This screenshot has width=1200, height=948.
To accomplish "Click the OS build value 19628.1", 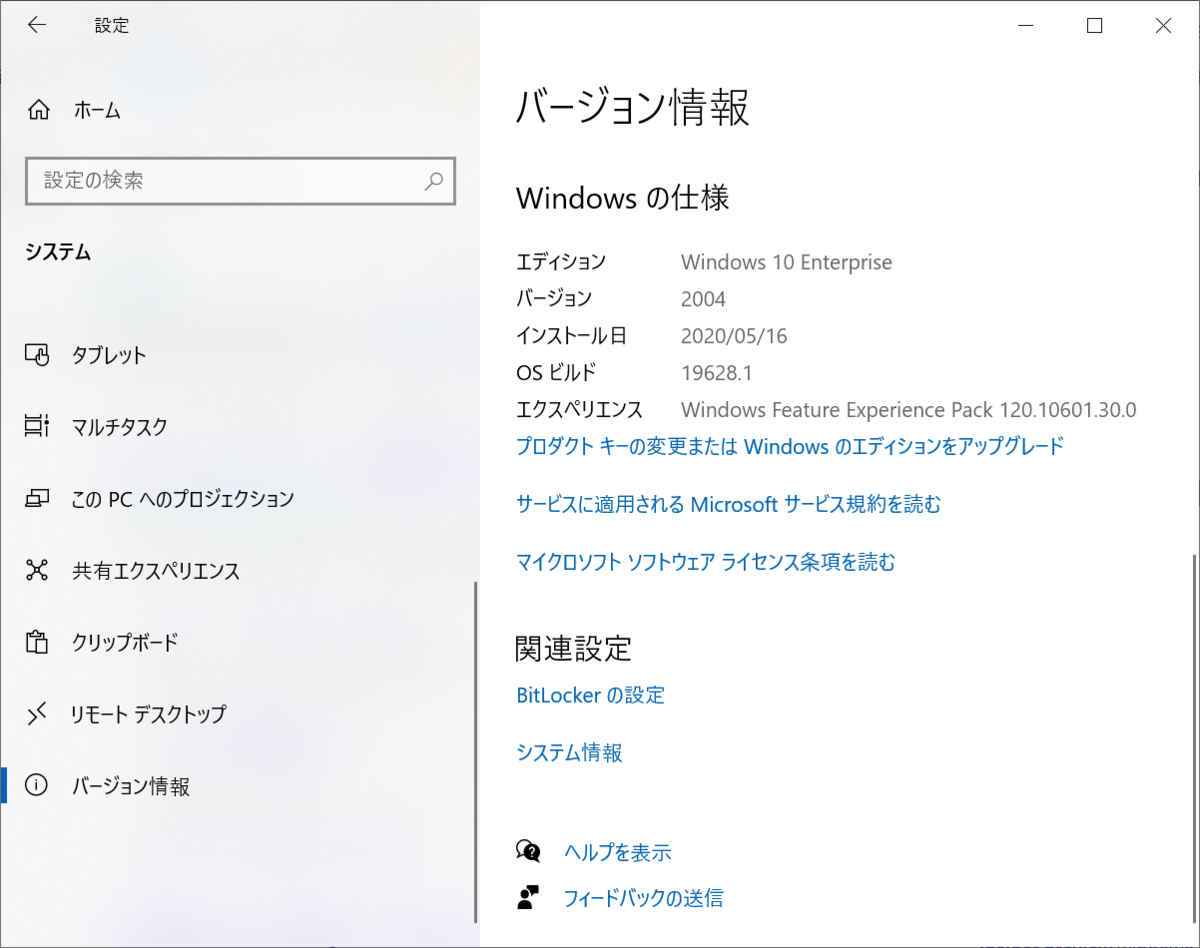I will click(716, 373).
